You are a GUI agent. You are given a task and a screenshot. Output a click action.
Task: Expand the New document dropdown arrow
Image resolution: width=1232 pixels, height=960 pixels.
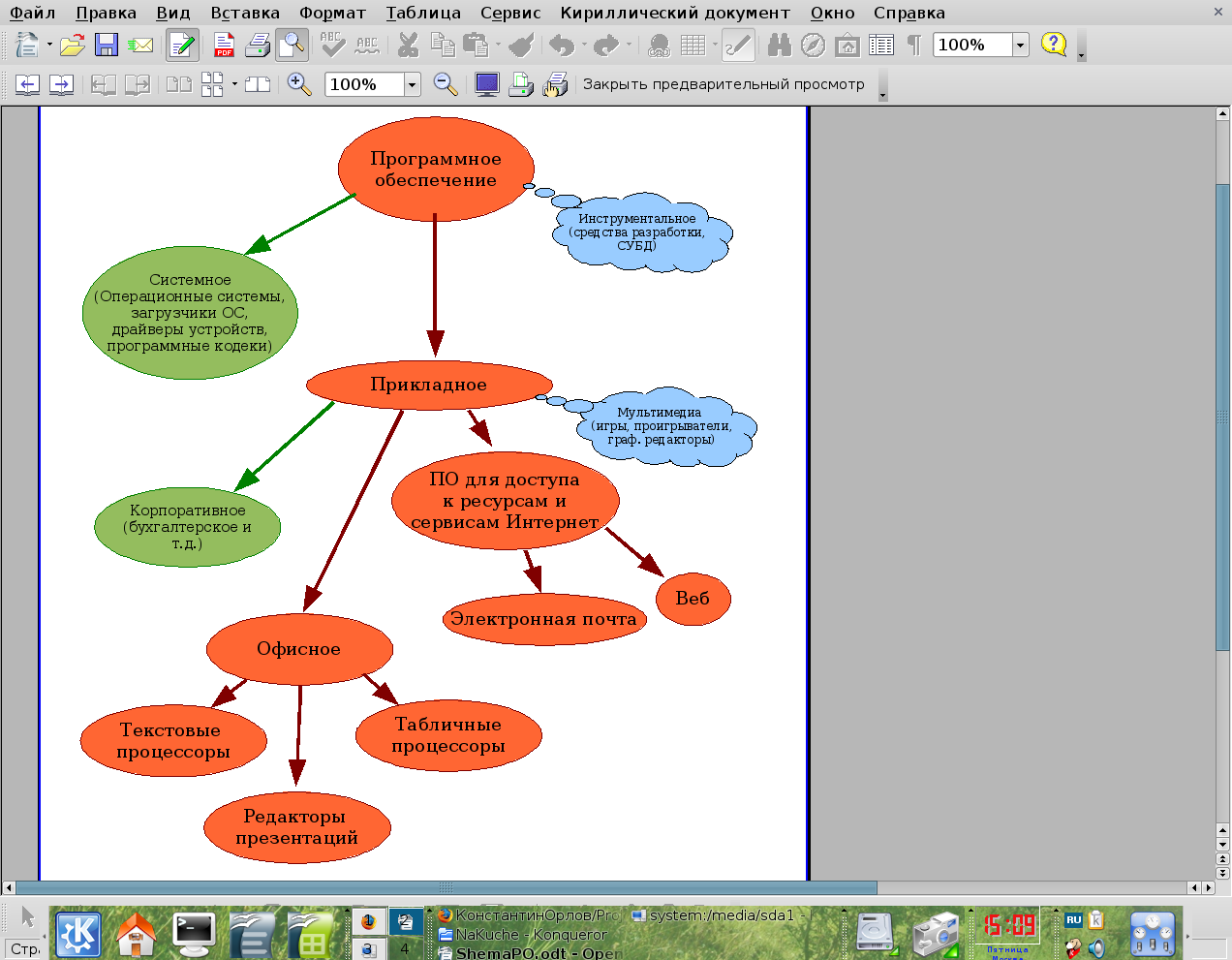pyautogui.click(x=49, y=45)
